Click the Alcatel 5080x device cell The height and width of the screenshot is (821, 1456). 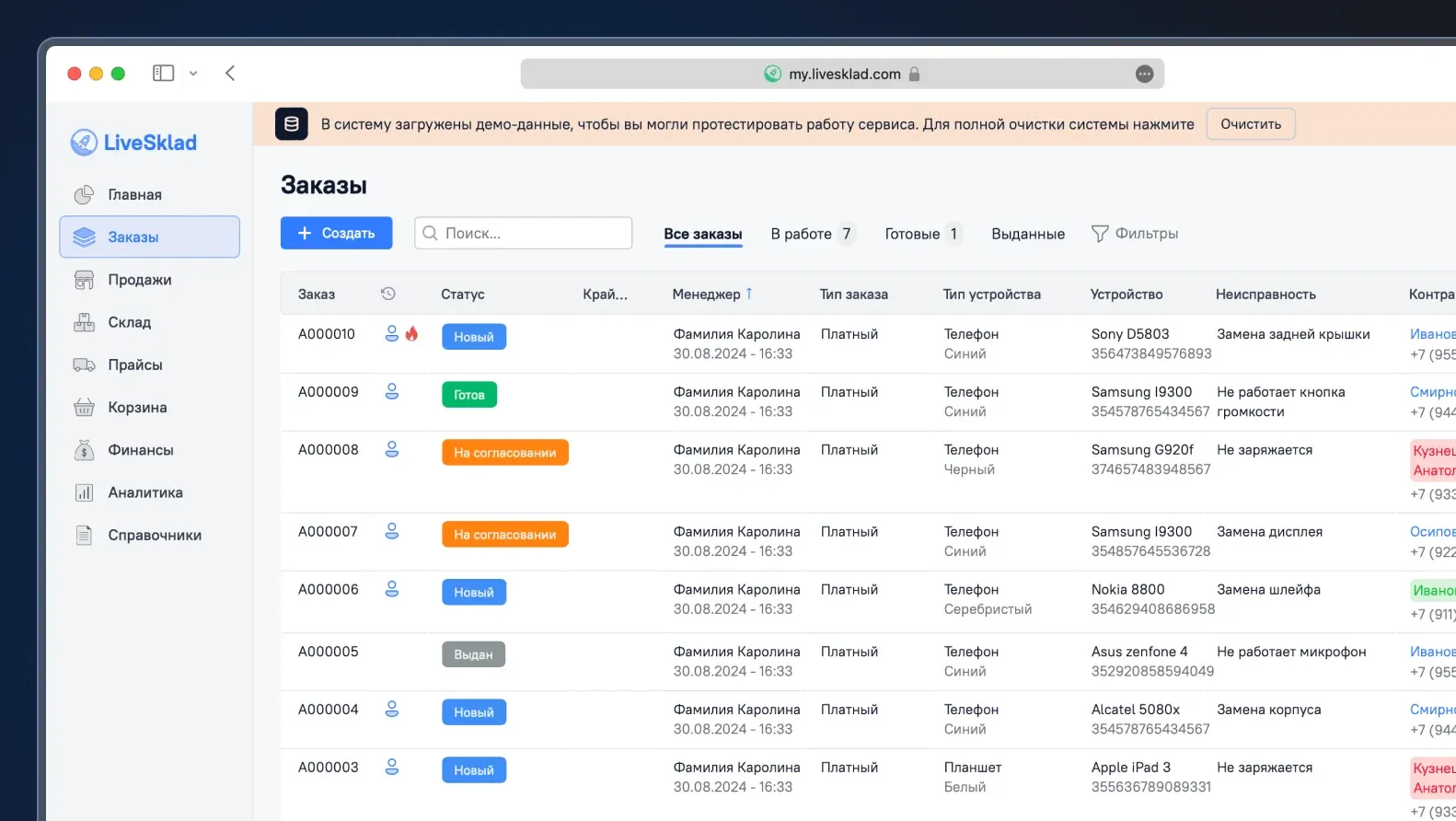pos(1136,710)
